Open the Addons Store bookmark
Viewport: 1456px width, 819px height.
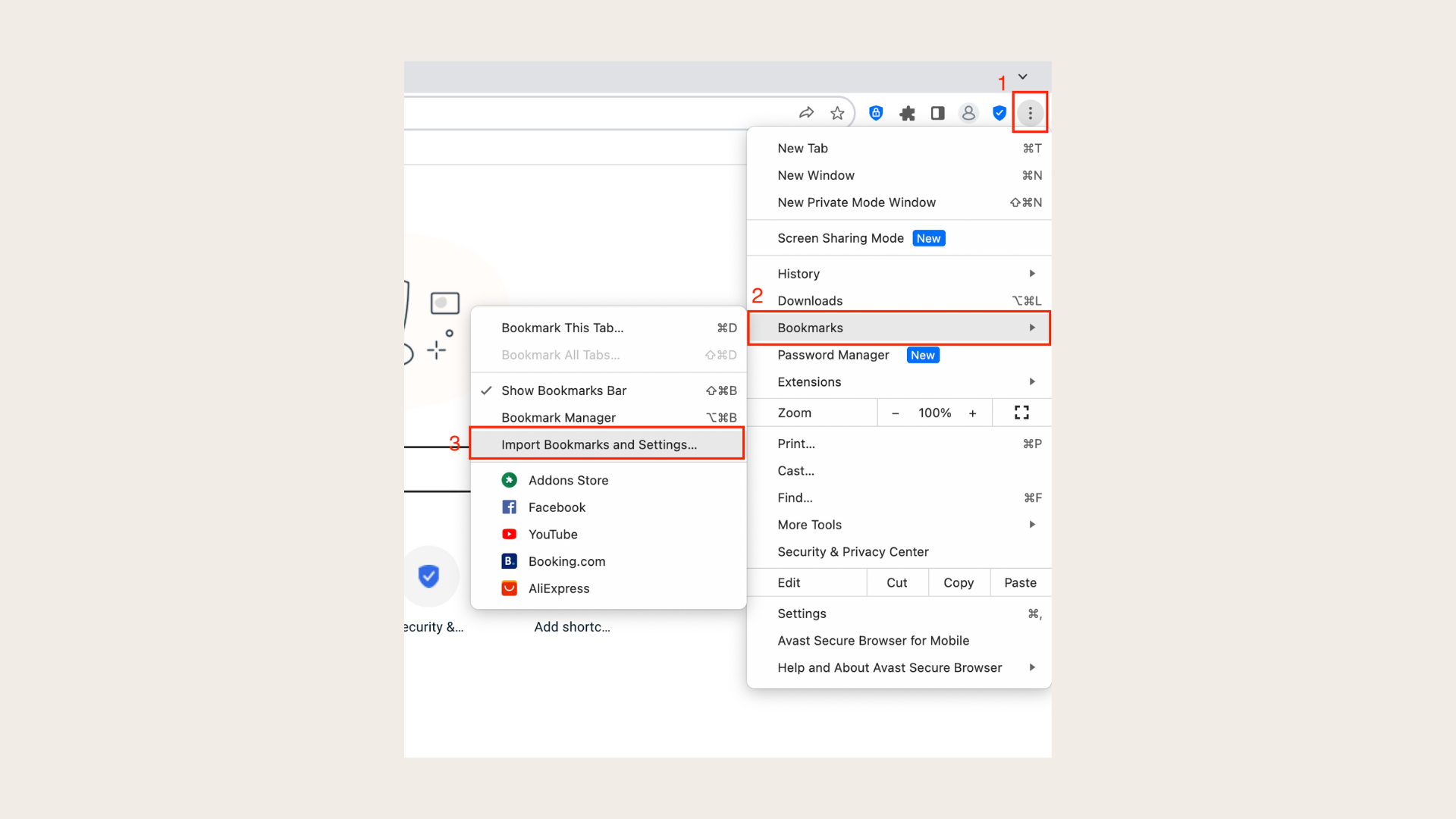[608, 480]
